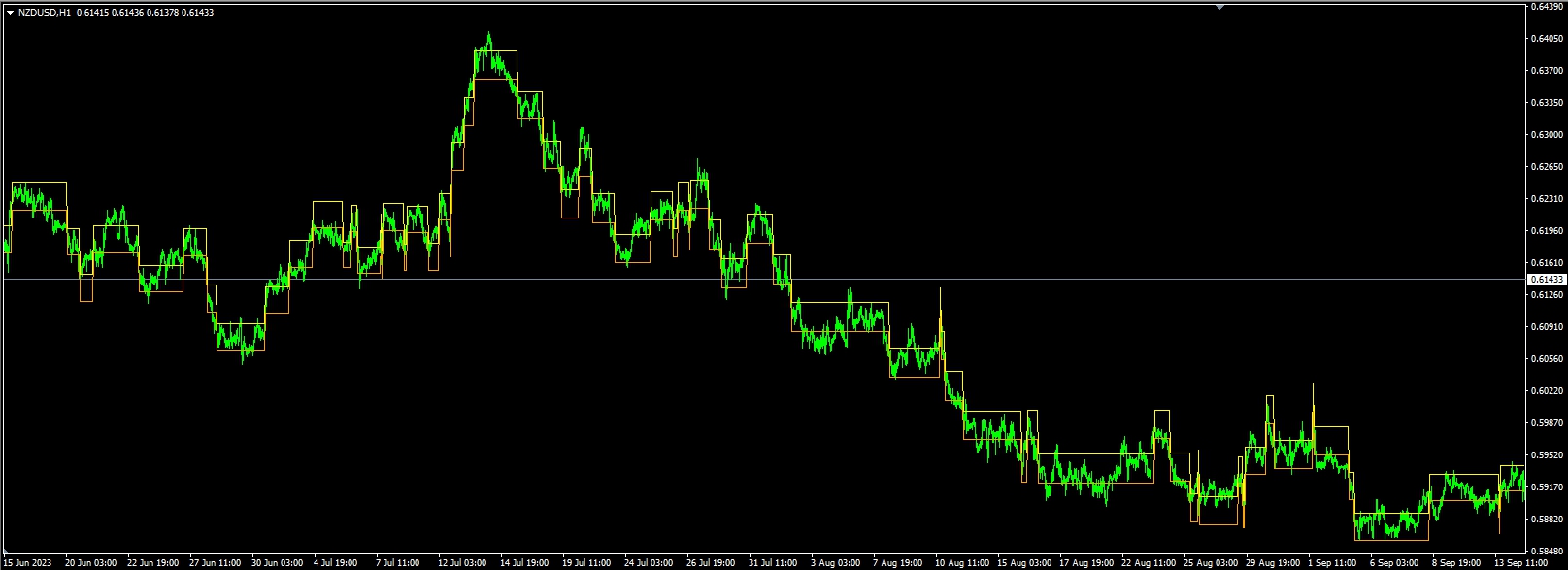Click the 10 Aug 11:00 time label
This screenshot has height=570, width=1568.
(x=960, y=562)
